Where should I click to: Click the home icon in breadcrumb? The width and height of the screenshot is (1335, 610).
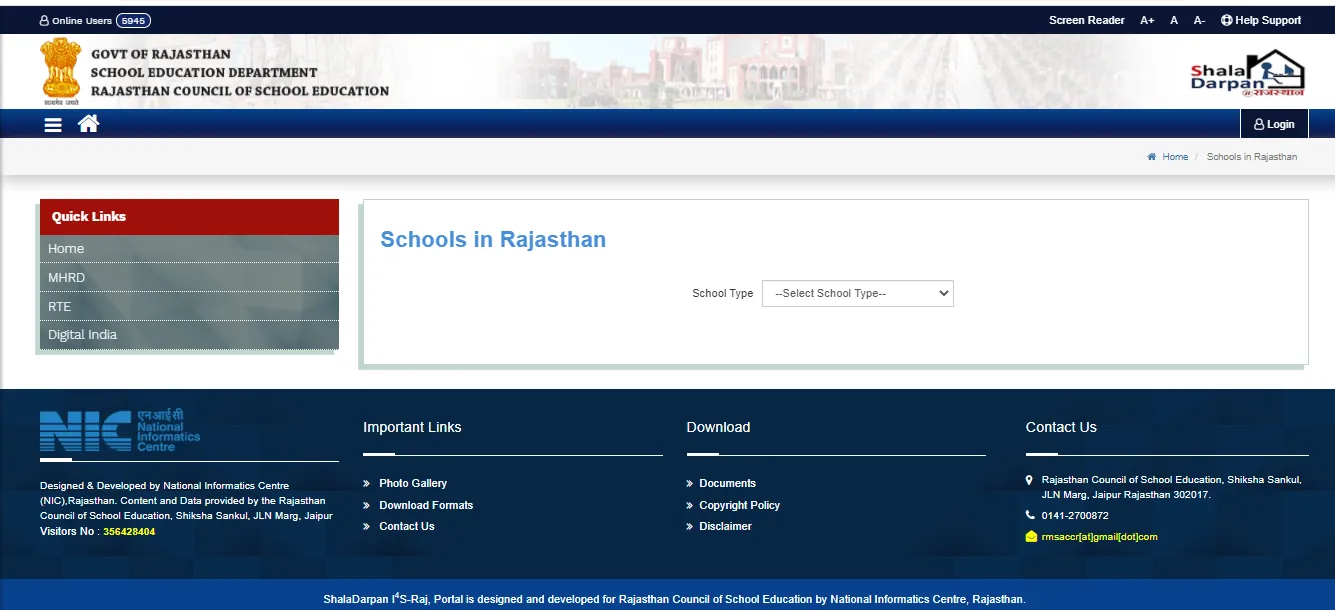click(x=1152, y=157)
